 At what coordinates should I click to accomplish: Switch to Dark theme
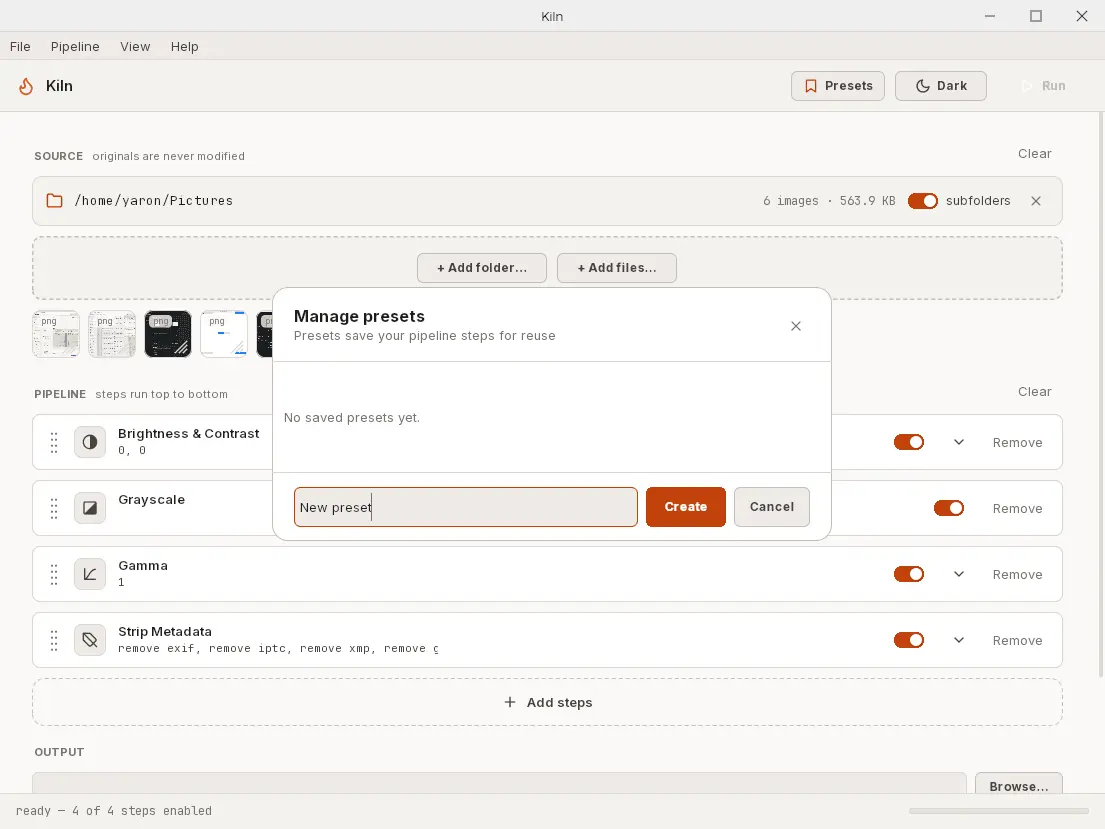tap(941, 86)
